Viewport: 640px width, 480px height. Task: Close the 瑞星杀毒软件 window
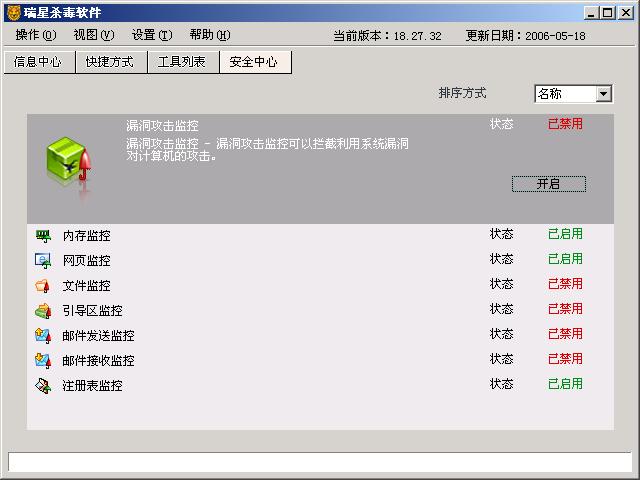(x=625, y=13)
